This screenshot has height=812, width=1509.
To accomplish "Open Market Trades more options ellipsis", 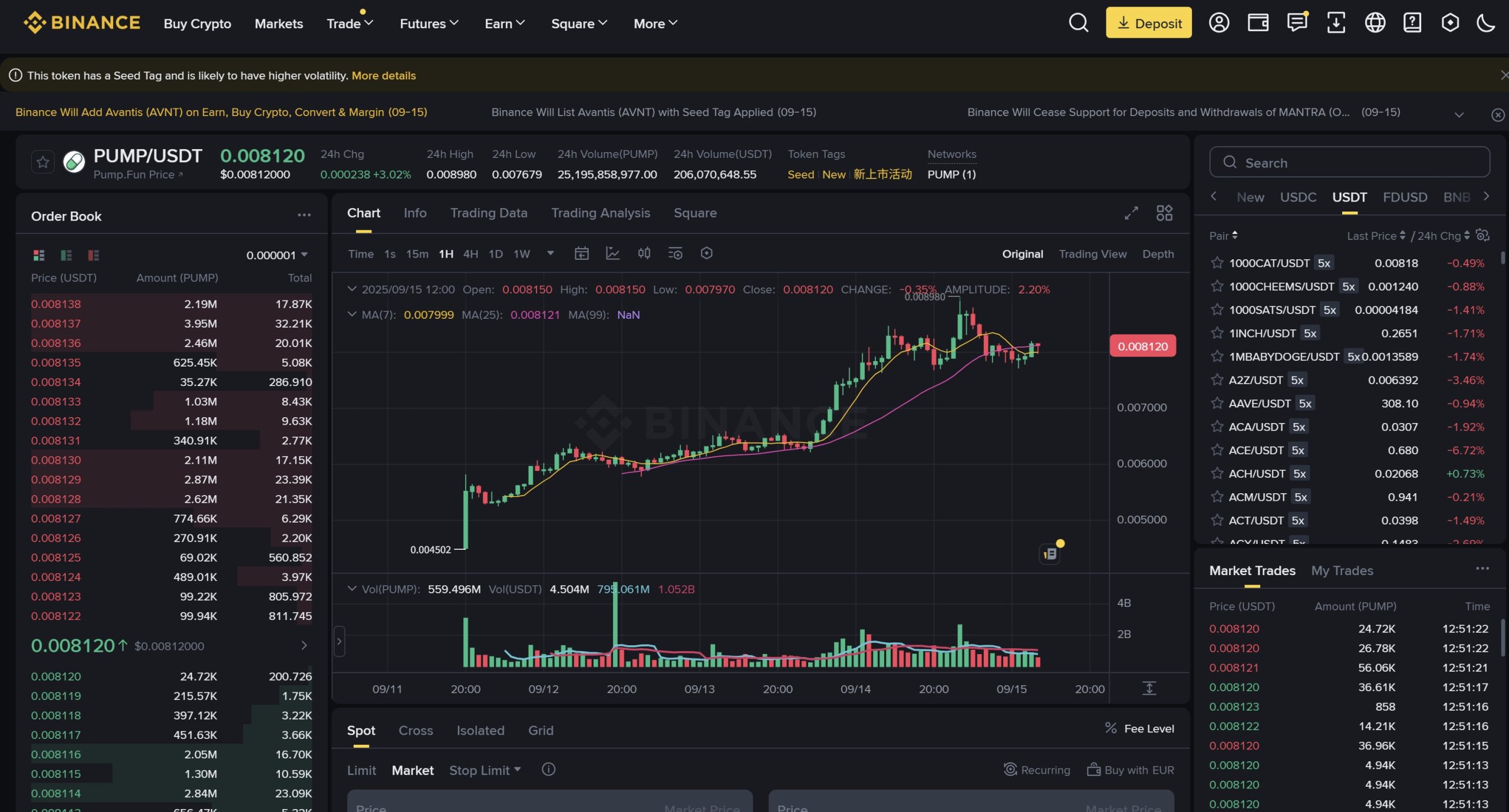I will tap(1482, 569).
